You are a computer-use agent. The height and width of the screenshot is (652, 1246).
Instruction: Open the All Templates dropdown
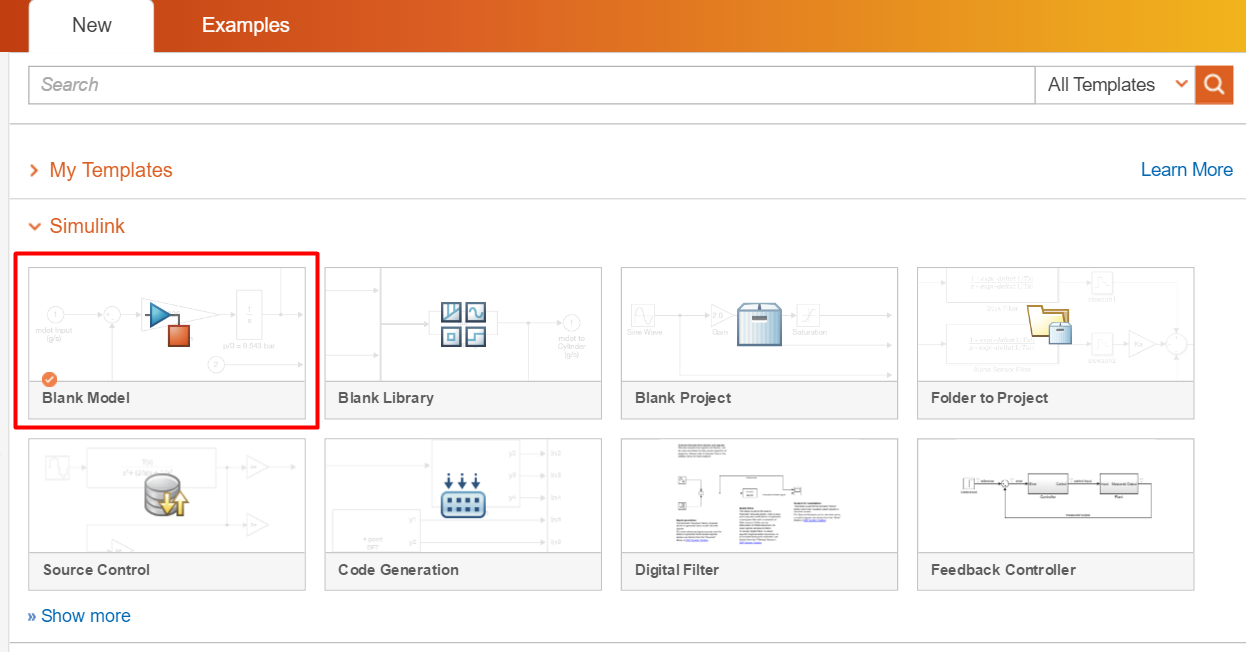1114,85
